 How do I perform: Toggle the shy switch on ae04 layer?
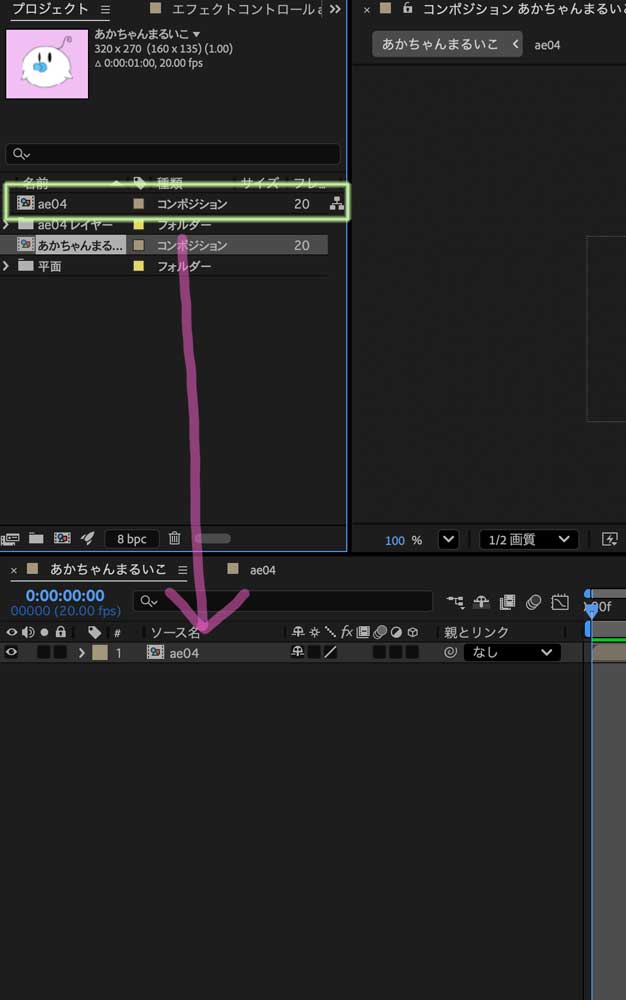[x=298, y=652]
